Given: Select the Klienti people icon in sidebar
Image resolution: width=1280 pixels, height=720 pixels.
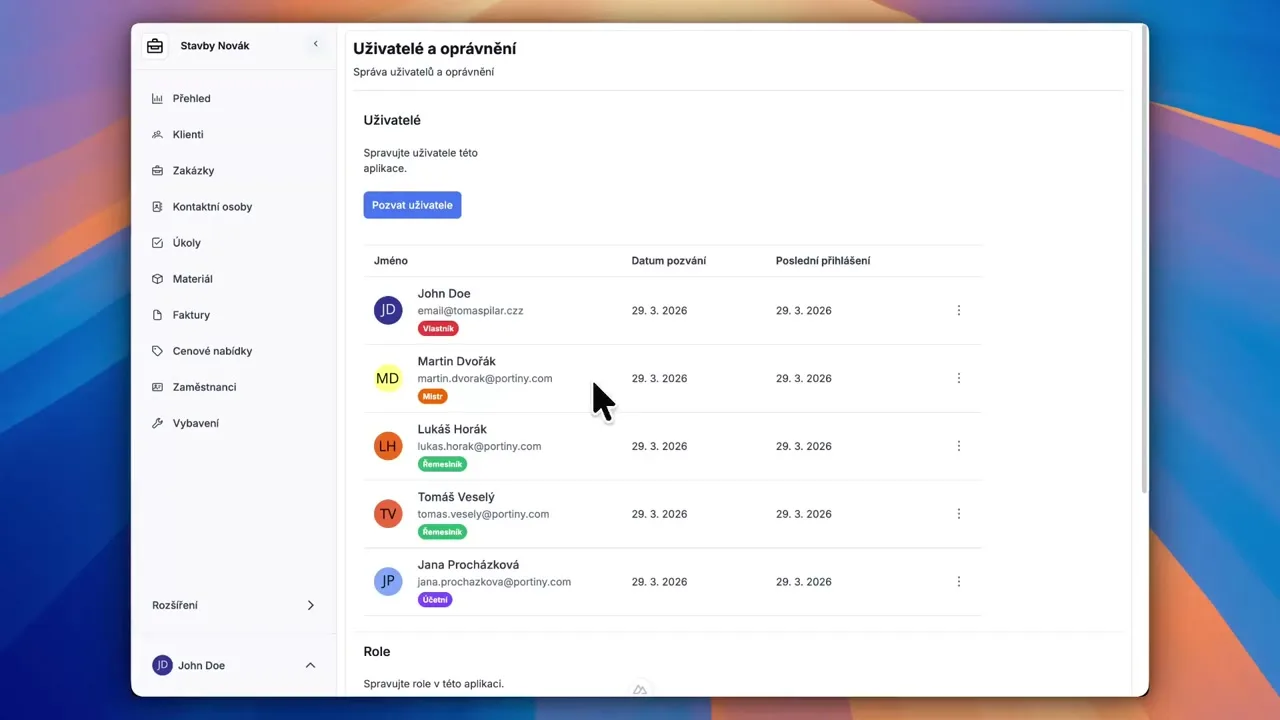Looking at the screenshot, I should coord(159,134).
